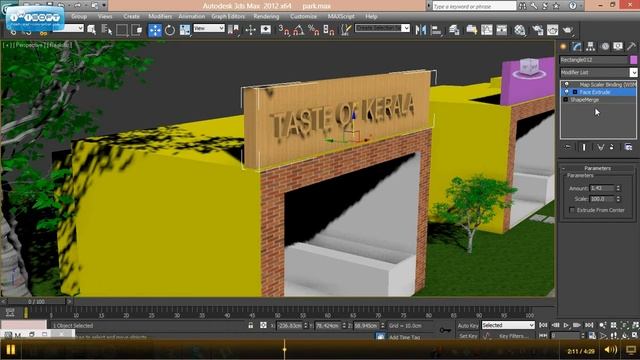
Task: Choose the Rectangular Selection Region tool
Action: pos(122,30)
